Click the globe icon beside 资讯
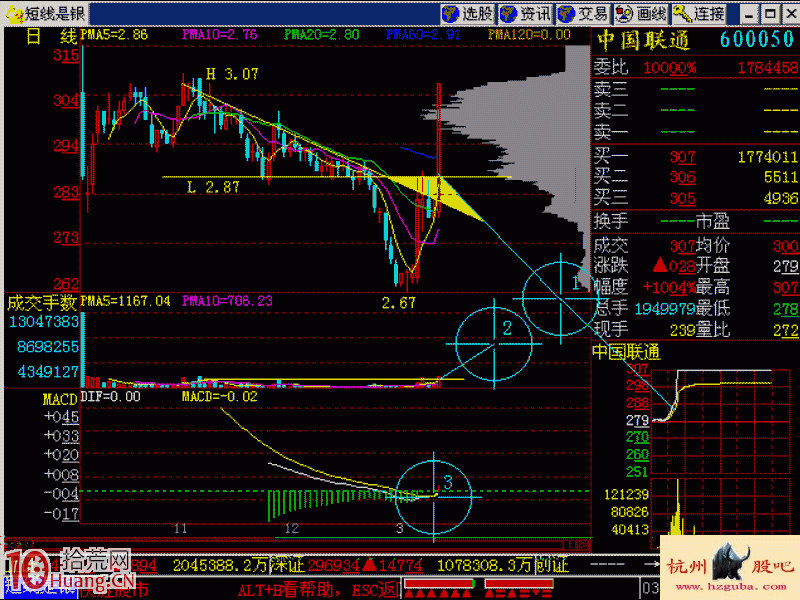This screenshot has height=600, width=800. 508,14
